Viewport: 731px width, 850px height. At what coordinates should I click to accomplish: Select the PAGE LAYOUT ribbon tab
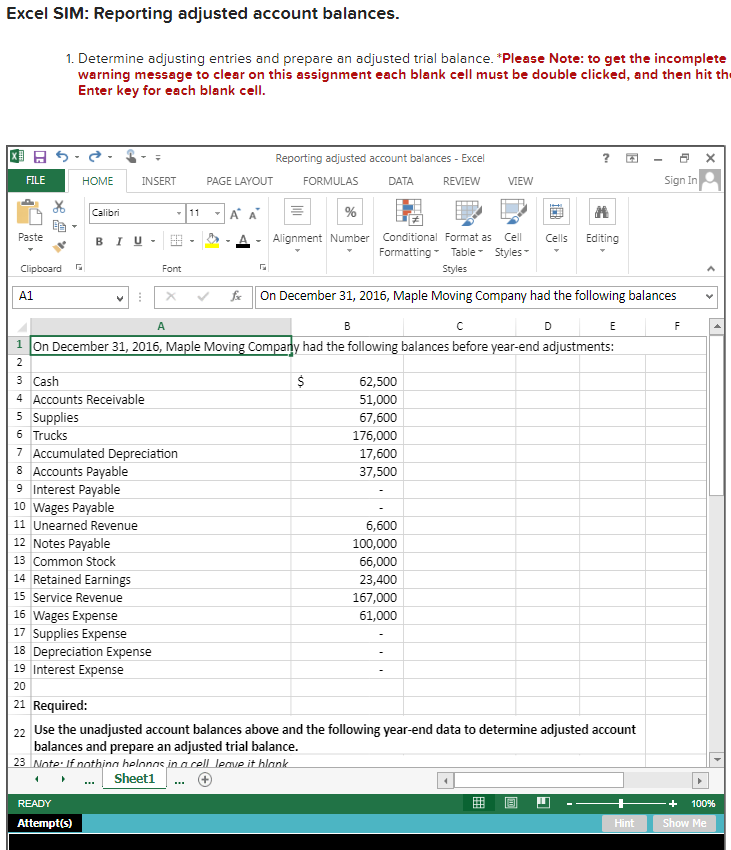[240, 181]
